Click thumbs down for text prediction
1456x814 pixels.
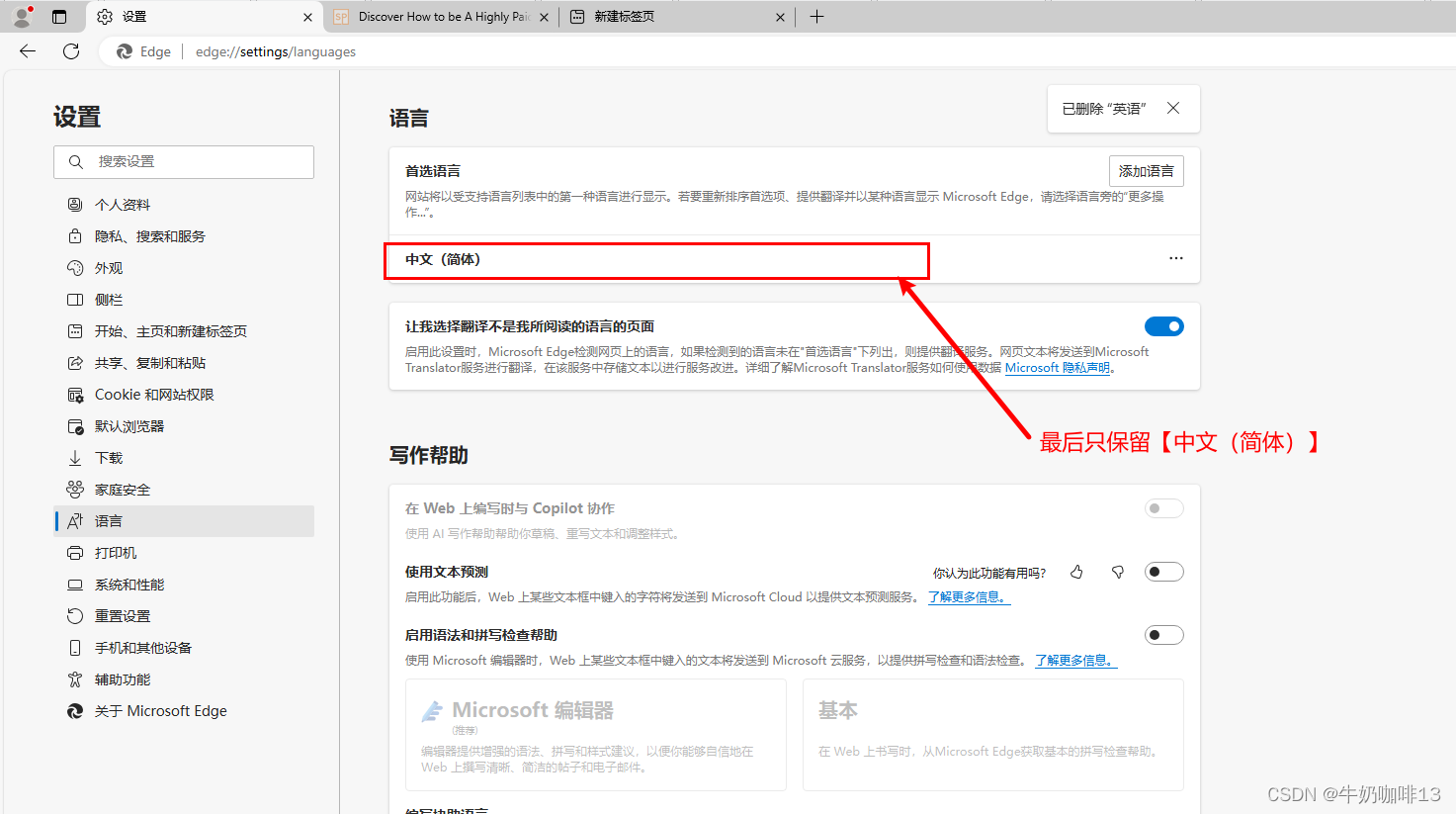pyautogui.click(x=1118, y=572)
